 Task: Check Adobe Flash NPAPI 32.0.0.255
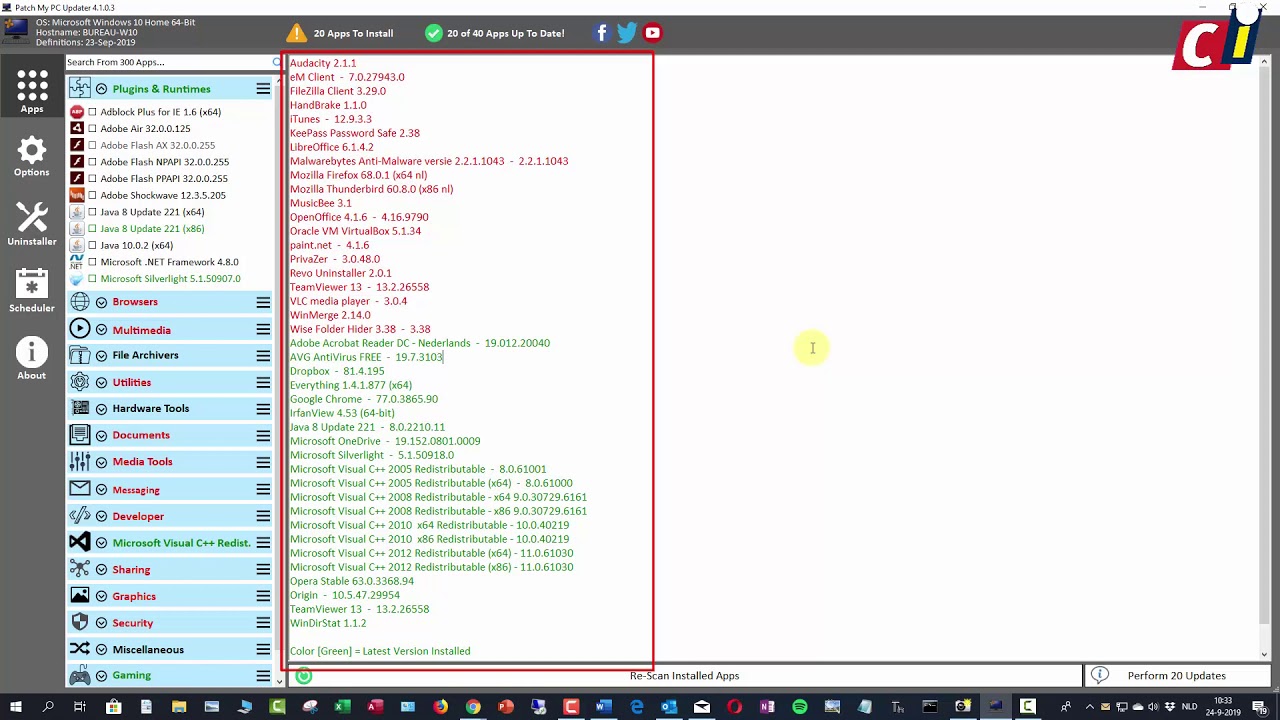click(92, 162)
